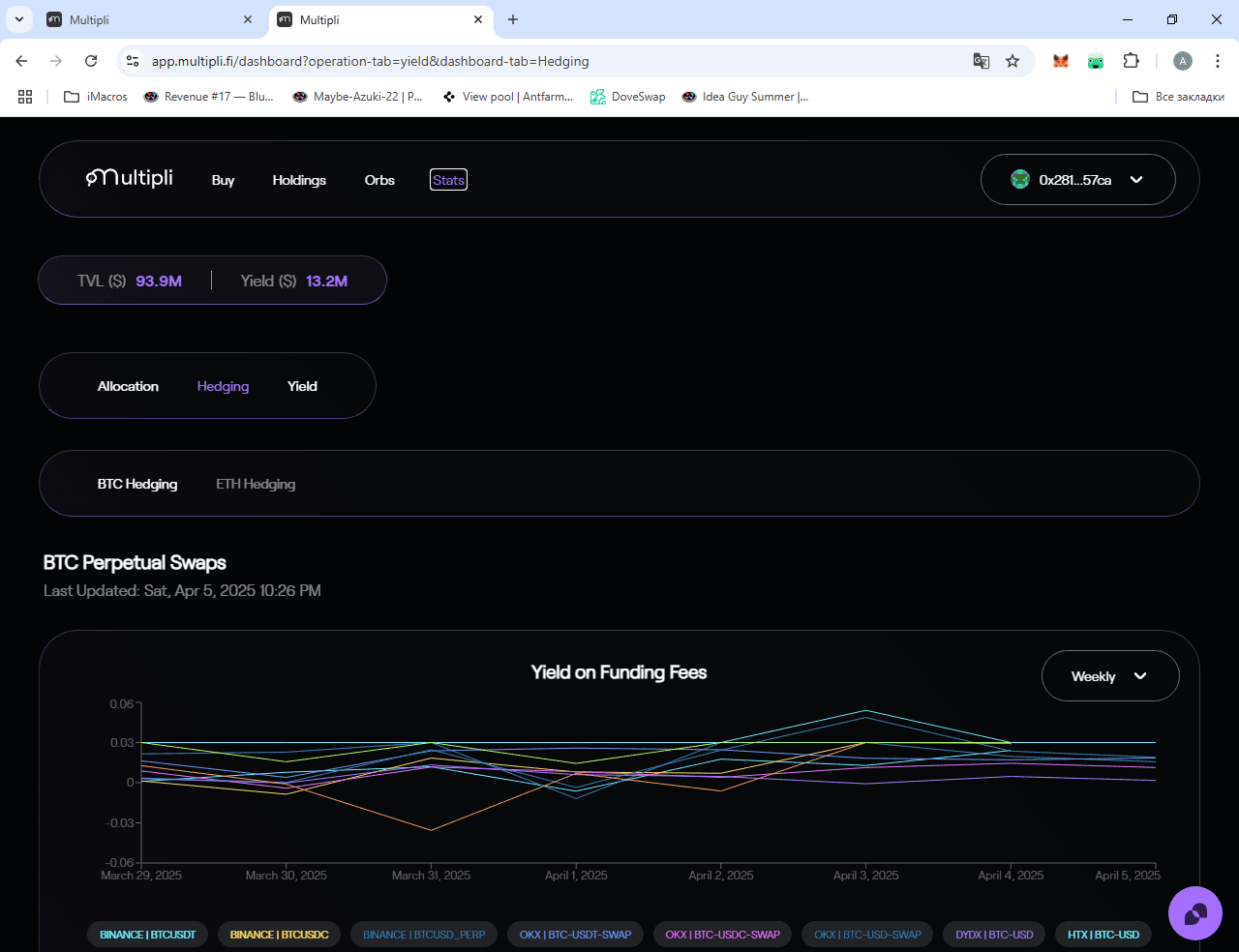Open the green robot-face extension icon
The width and height of the screenshot is (1239, 952).
(1096, 61)
